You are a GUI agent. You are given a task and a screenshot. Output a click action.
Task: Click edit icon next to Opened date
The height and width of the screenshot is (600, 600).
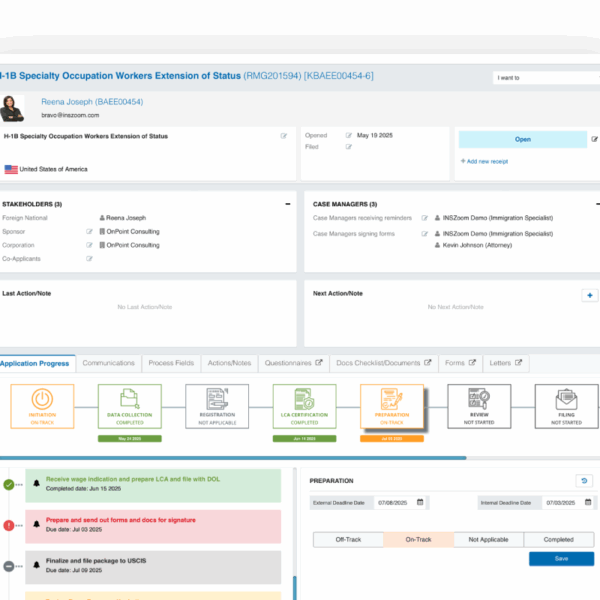coord(349,135)
